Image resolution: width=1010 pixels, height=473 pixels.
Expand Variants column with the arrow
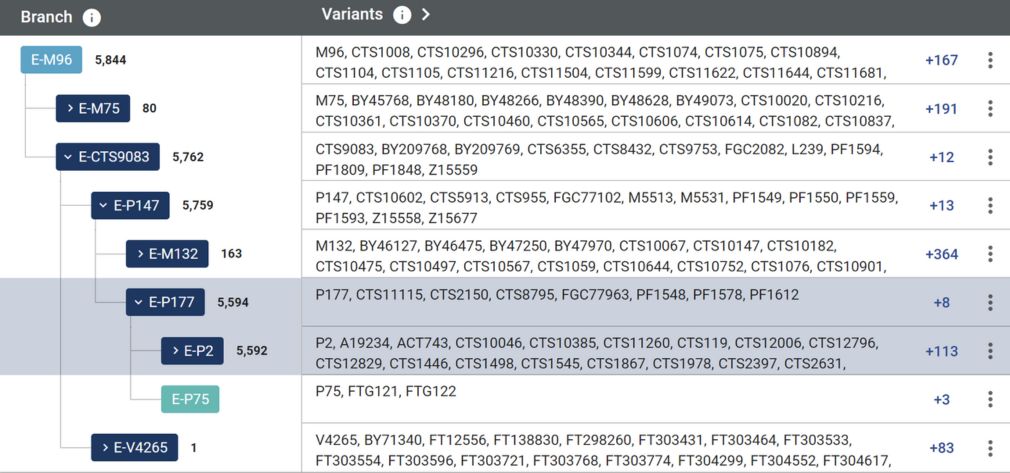tap(425, 15)
